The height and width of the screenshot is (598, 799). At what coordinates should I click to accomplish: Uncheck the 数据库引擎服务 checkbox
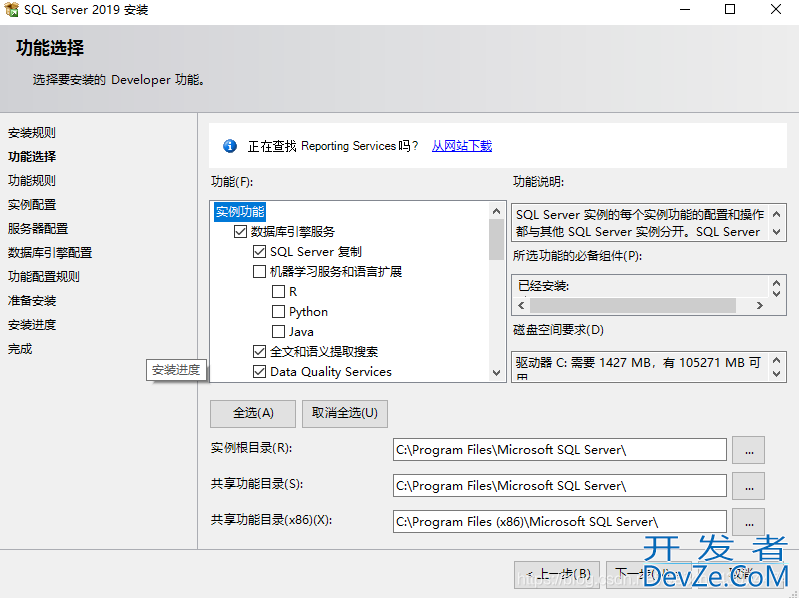(240, 231)
